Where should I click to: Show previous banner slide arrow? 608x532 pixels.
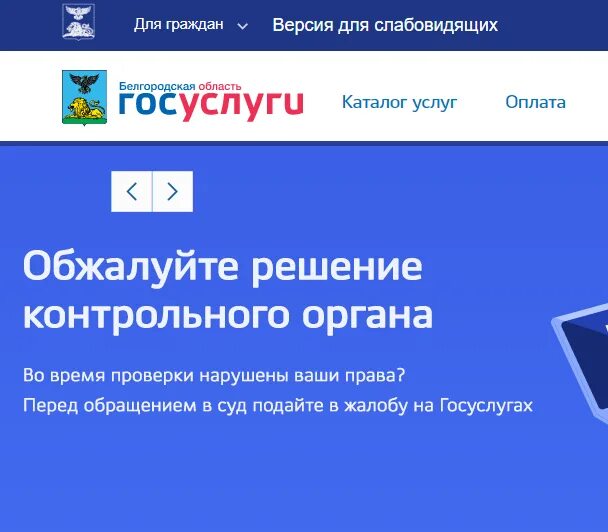[131, 192]
